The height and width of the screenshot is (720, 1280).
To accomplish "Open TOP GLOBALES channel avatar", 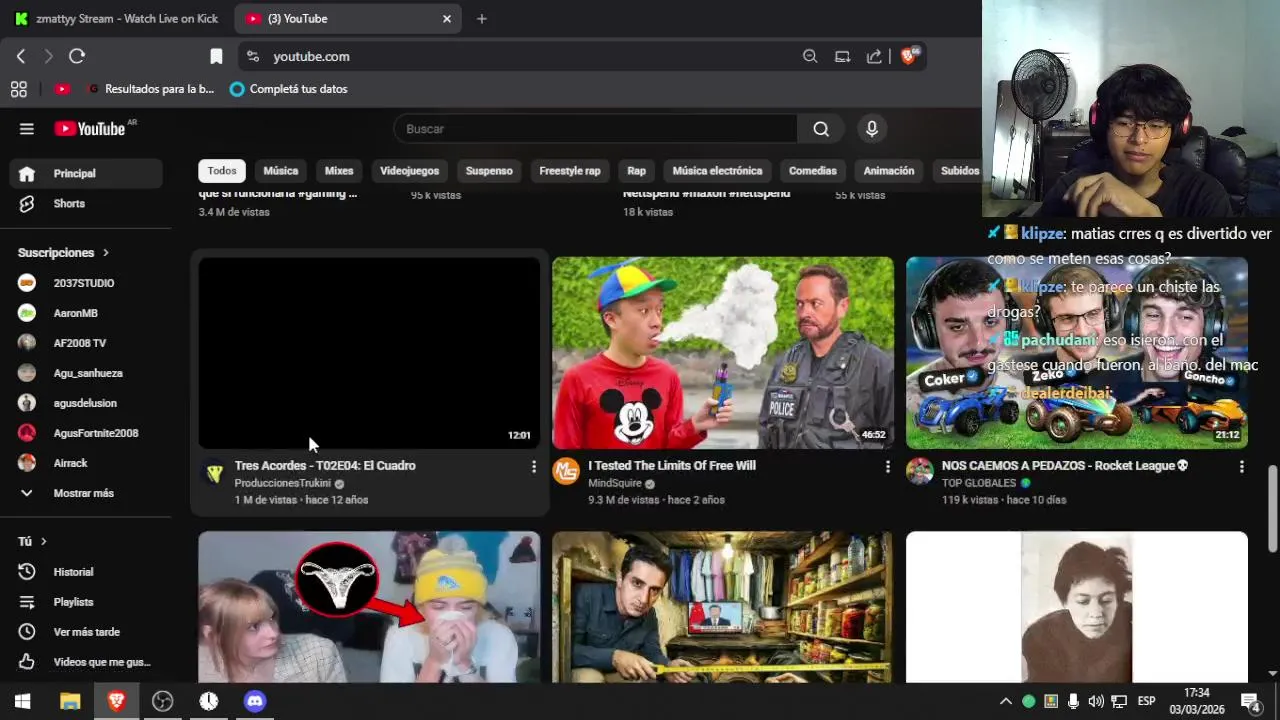I will click(920, 472).
